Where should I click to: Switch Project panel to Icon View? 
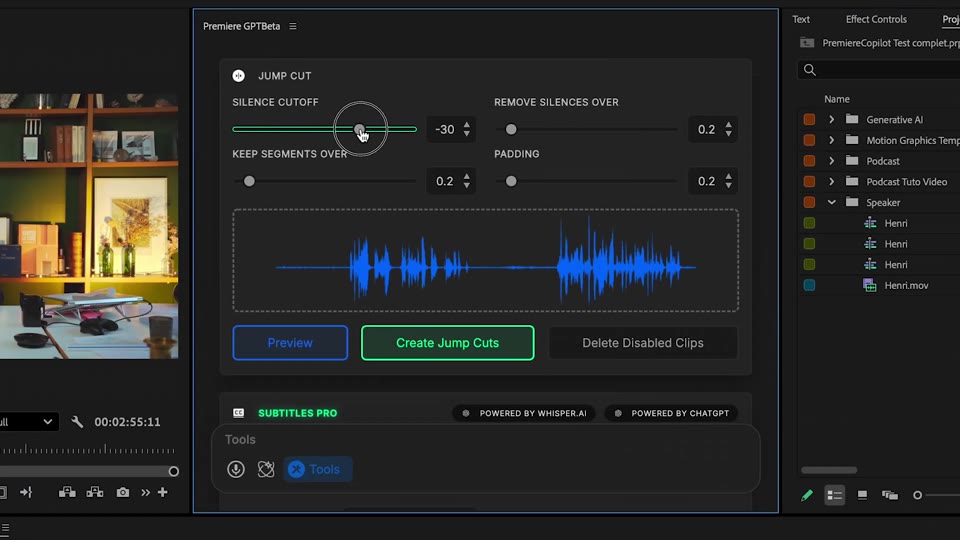pyautogui.click(x=862, y=495)
